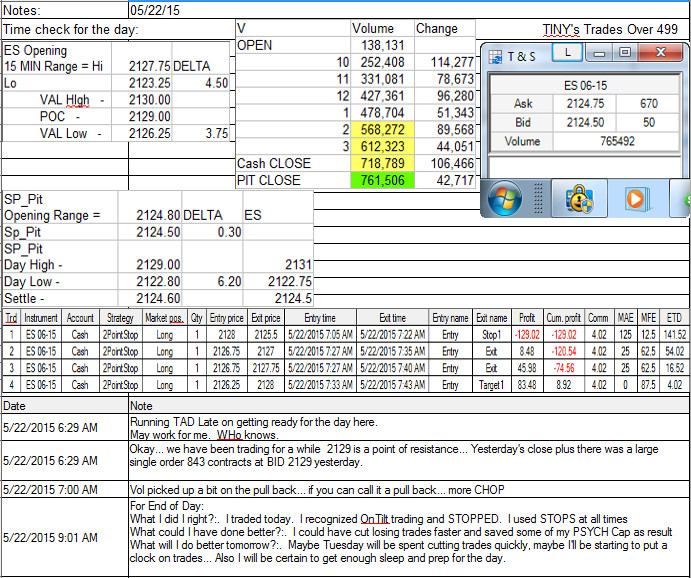The image size is (691, 578).
Task: Select the -74.56 cumulative profit cell
Action: point(563,368)
